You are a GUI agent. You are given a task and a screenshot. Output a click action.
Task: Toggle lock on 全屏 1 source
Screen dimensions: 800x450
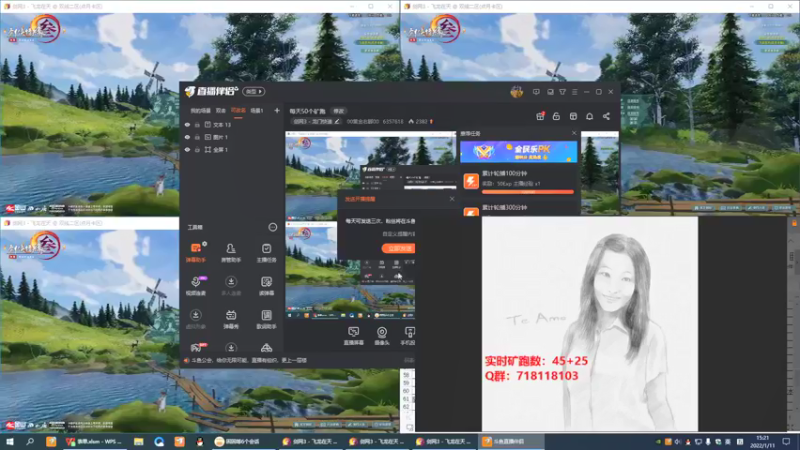point(197,149)
